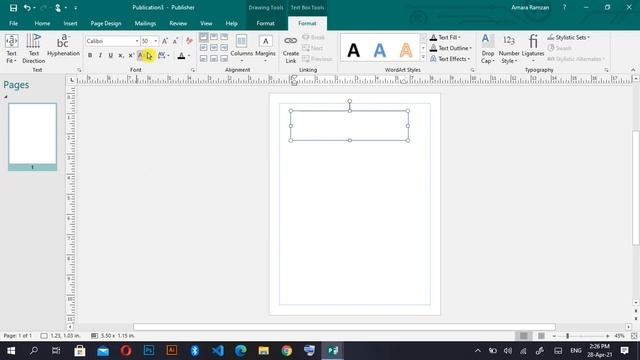Open Character Spacing options
The image size is (640, 360).
click(163, 56)
